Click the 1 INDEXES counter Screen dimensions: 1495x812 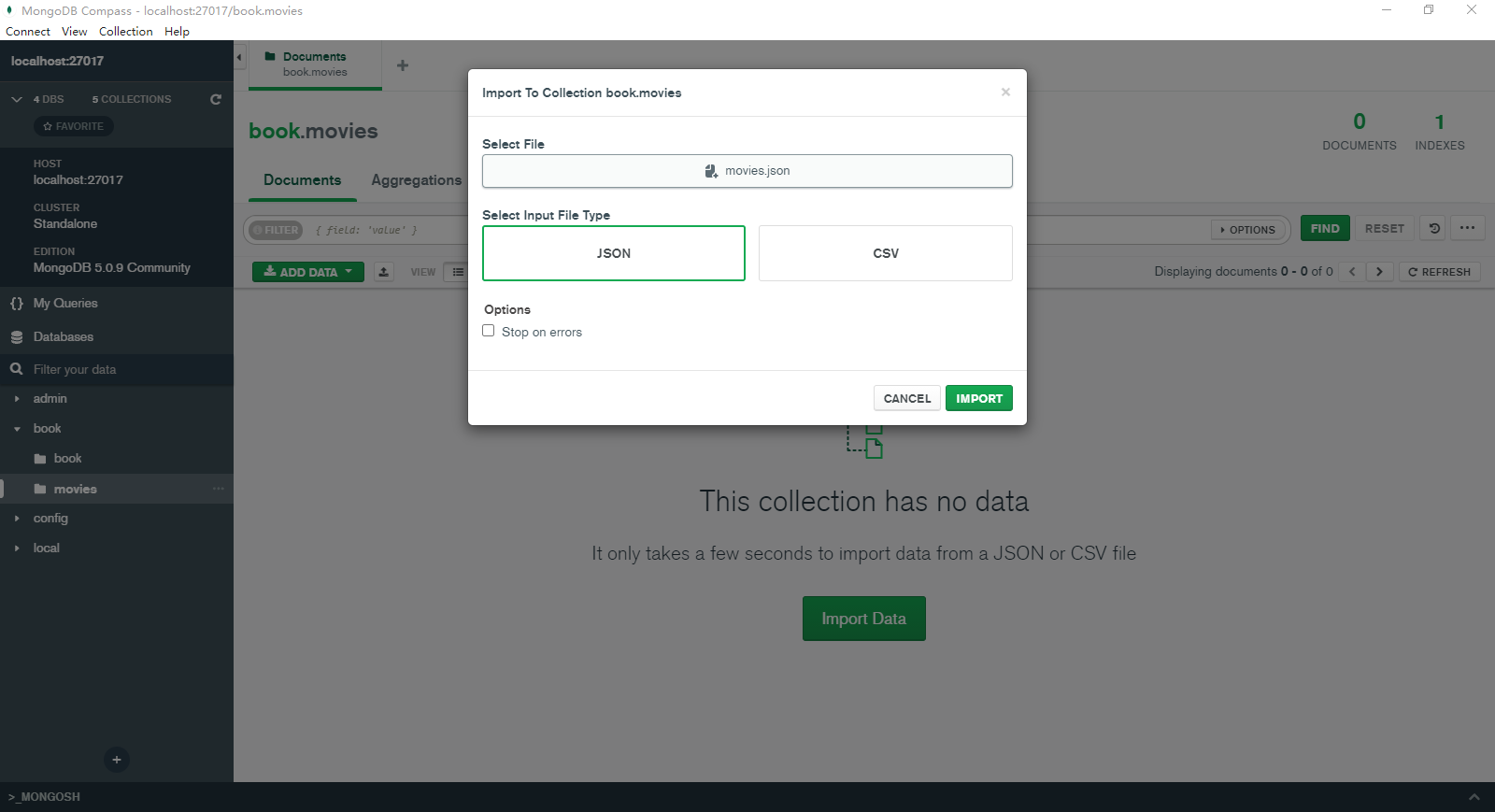[1440, 132]
